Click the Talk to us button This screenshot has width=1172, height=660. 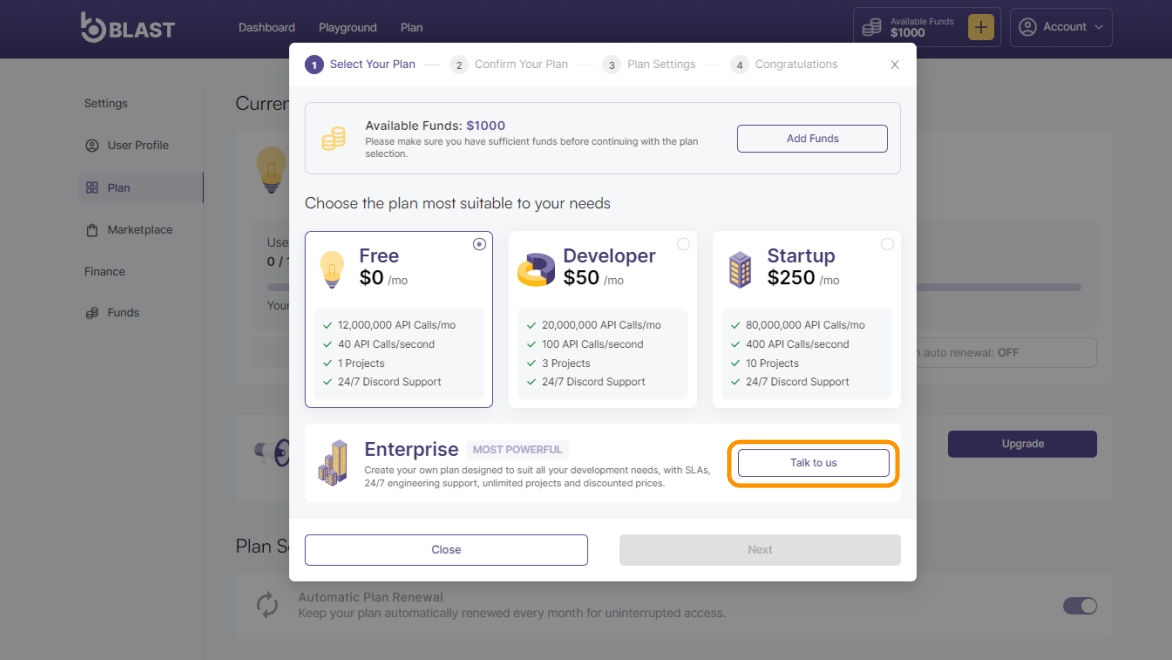(x=813, y=463)
